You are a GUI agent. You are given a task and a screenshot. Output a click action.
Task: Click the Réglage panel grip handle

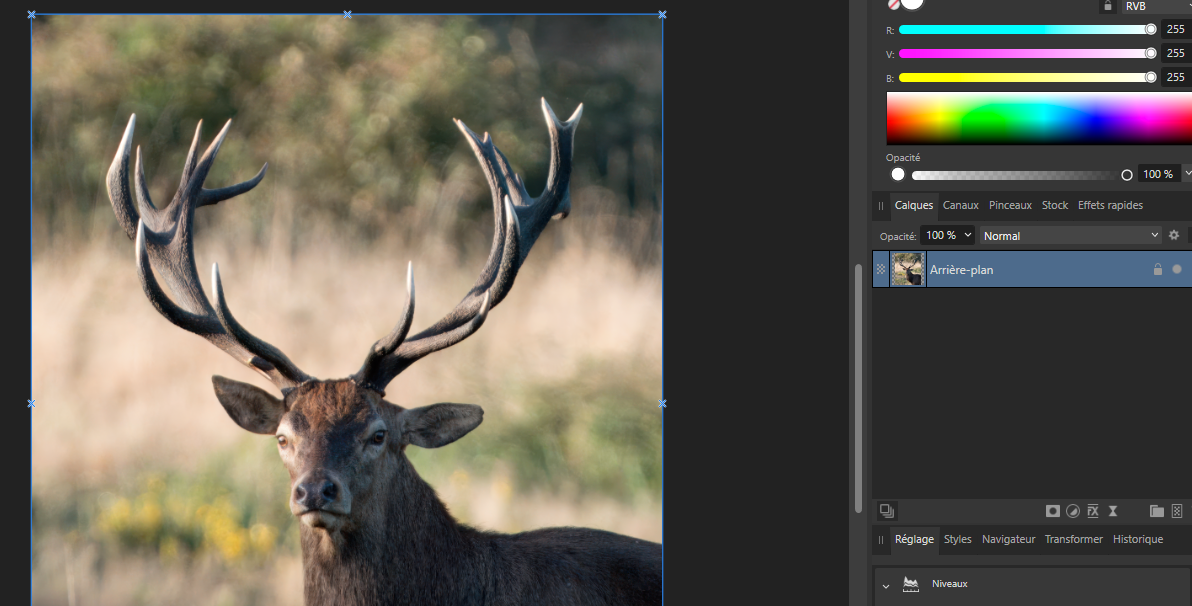[x=881, y=540]
